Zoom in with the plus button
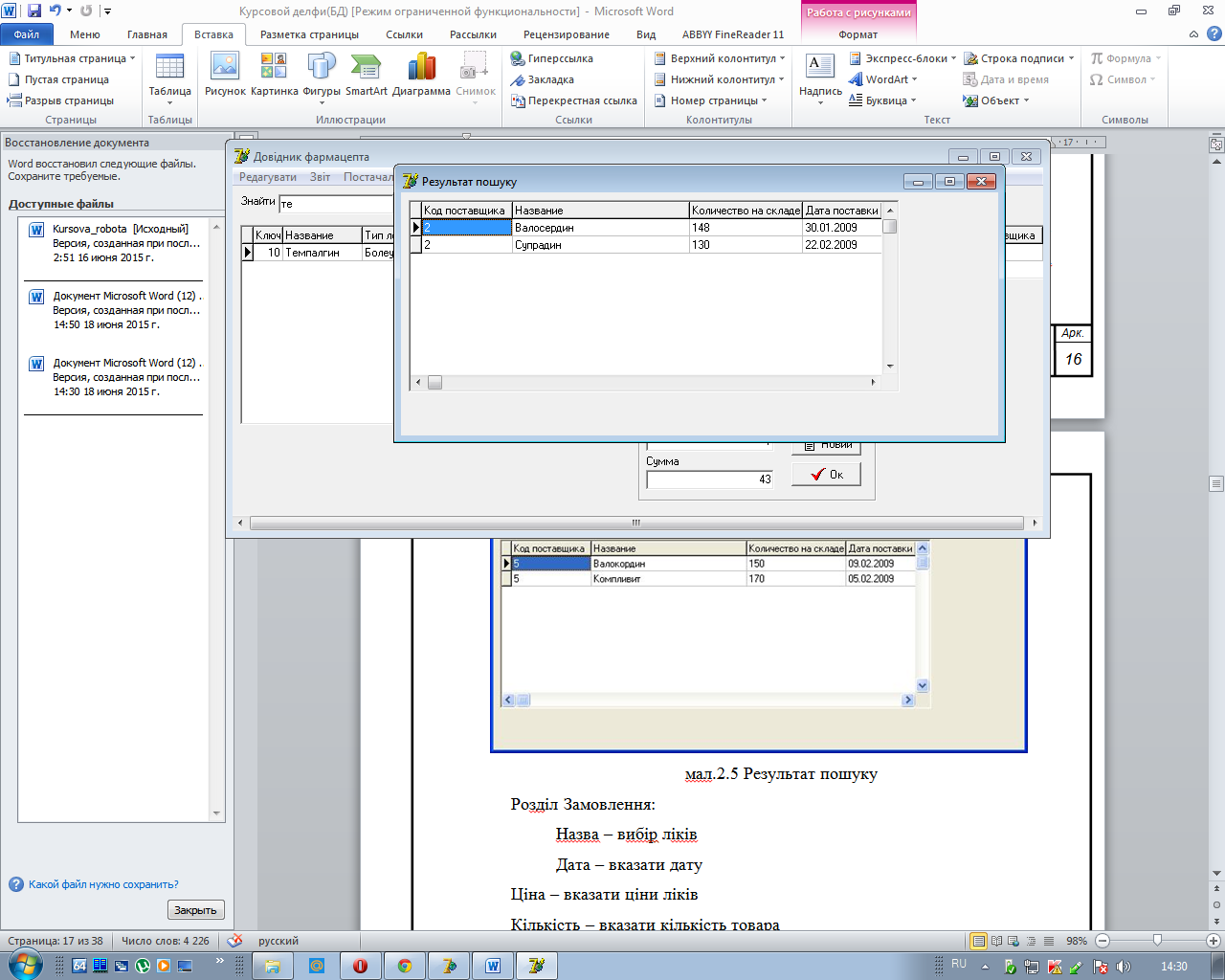The image size is (1225, 980). click(1212, 941)
